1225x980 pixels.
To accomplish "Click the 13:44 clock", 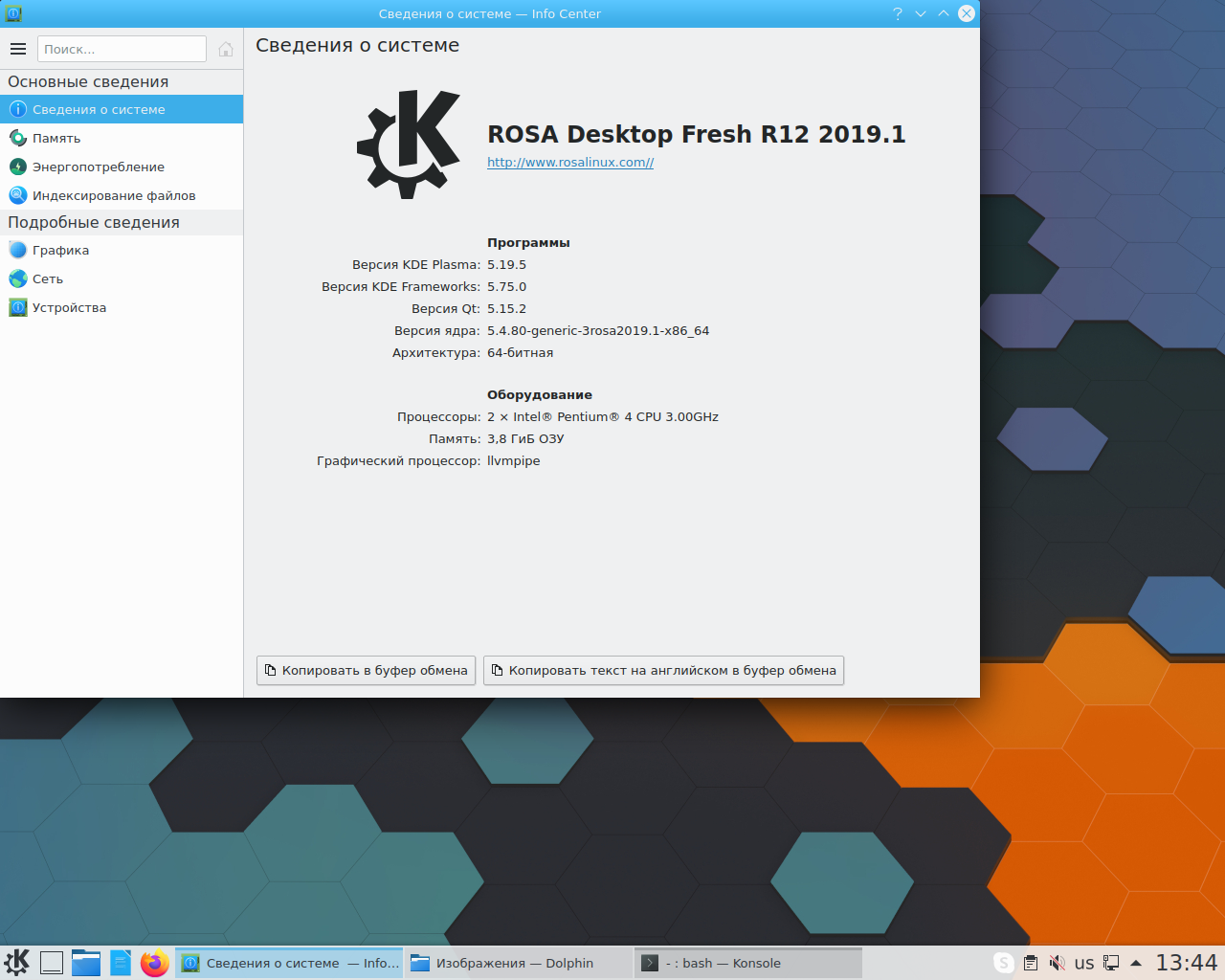I will (x=1187, y=963).
